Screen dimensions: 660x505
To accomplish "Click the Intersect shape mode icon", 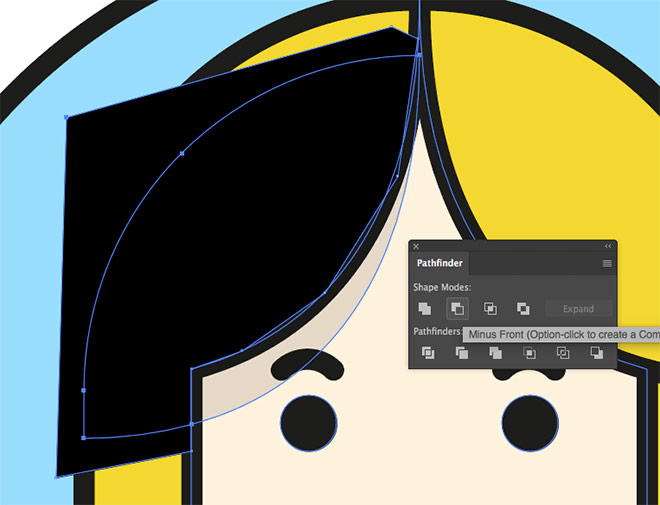I will click(x=490, y=309).
